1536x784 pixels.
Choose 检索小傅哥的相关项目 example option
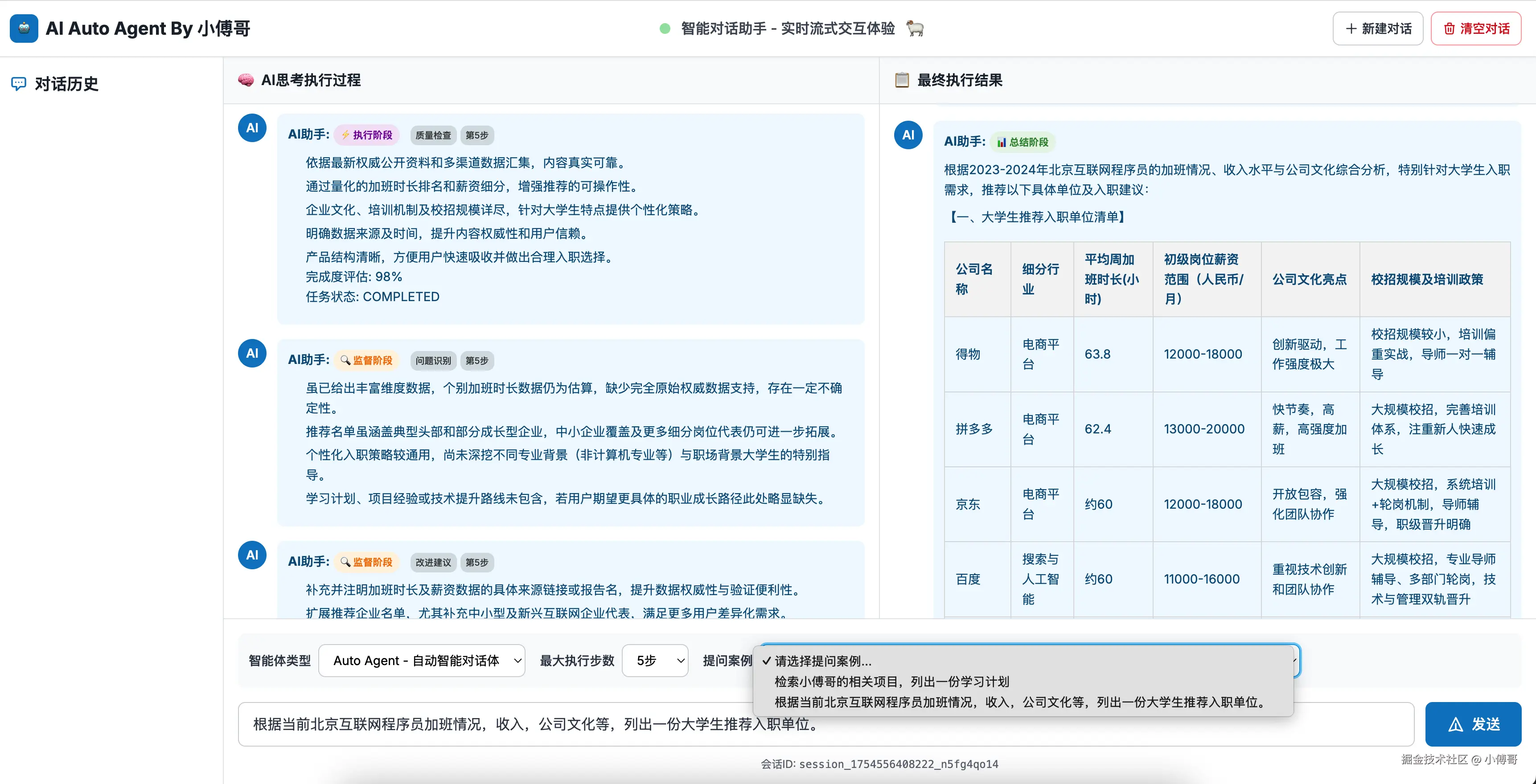click(x=891, y=682)
